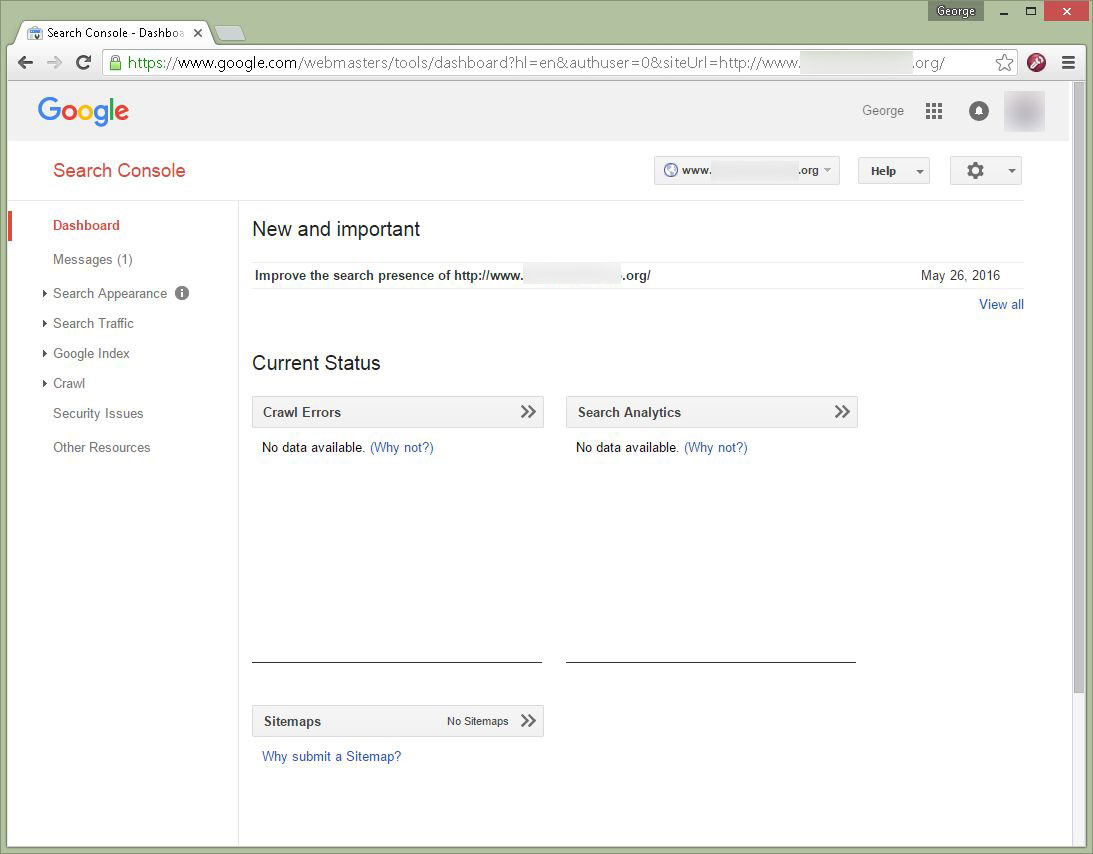Click the Sitemaps header
Image resolution: width=1093 pixels, height=854 pixels.
(x=398, y=721)
